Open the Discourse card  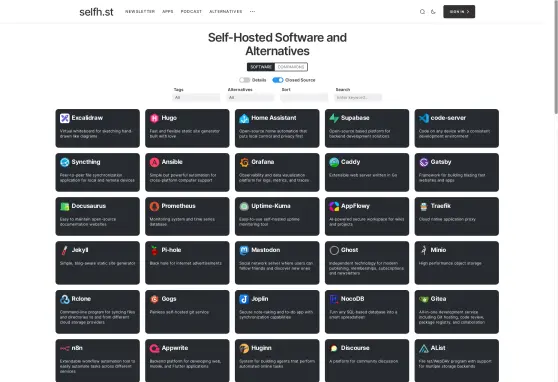(x=367, y=361)
